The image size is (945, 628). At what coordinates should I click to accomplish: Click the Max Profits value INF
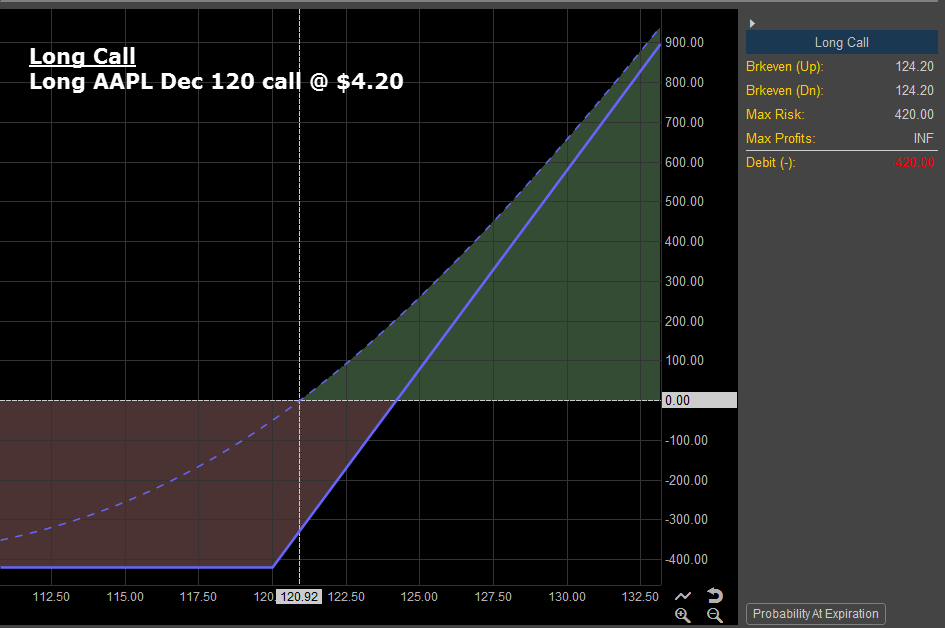pos(923,139)
